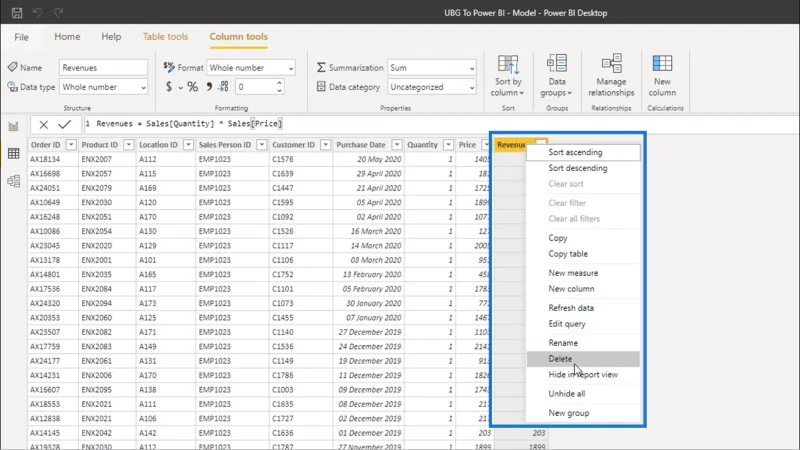Click the Undo arrow icon

point(37,13)
